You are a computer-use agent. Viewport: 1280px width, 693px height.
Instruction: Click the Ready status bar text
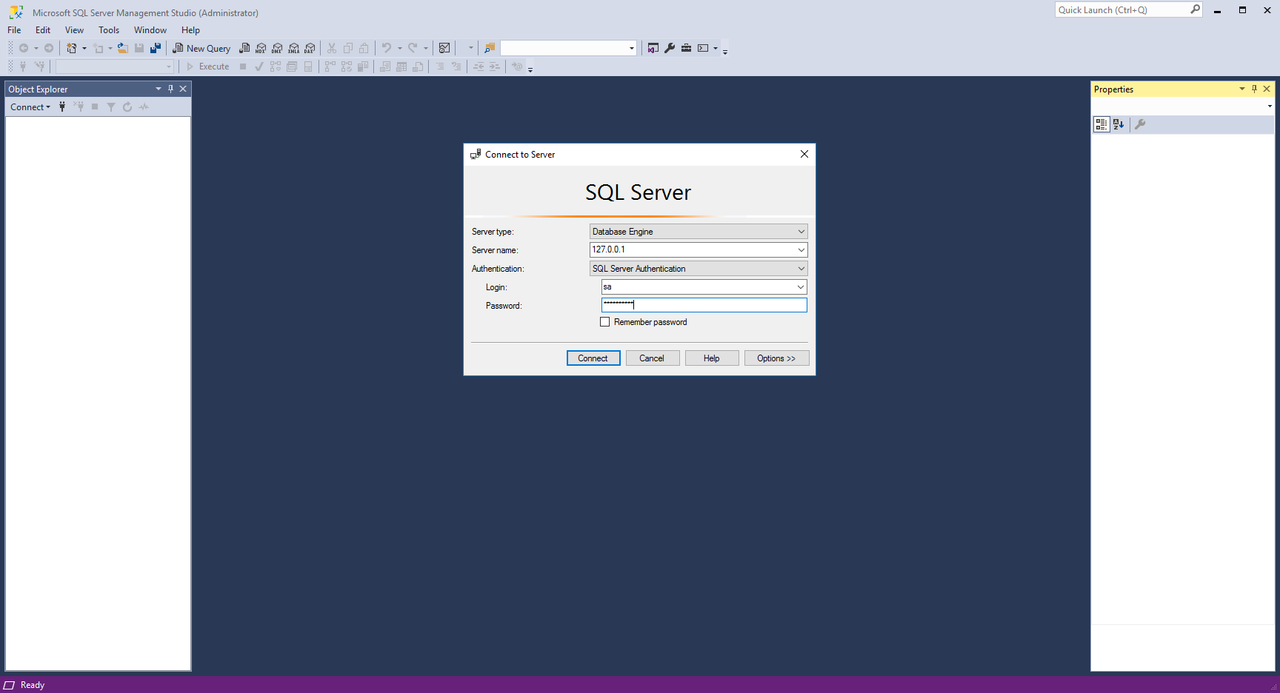32,685
